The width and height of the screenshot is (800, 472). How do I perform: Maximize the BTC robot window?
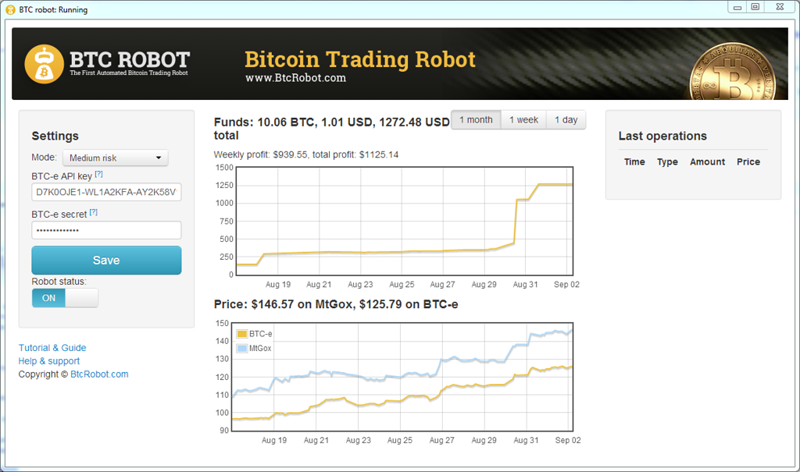pyautogui.click(x=755, y=7)
